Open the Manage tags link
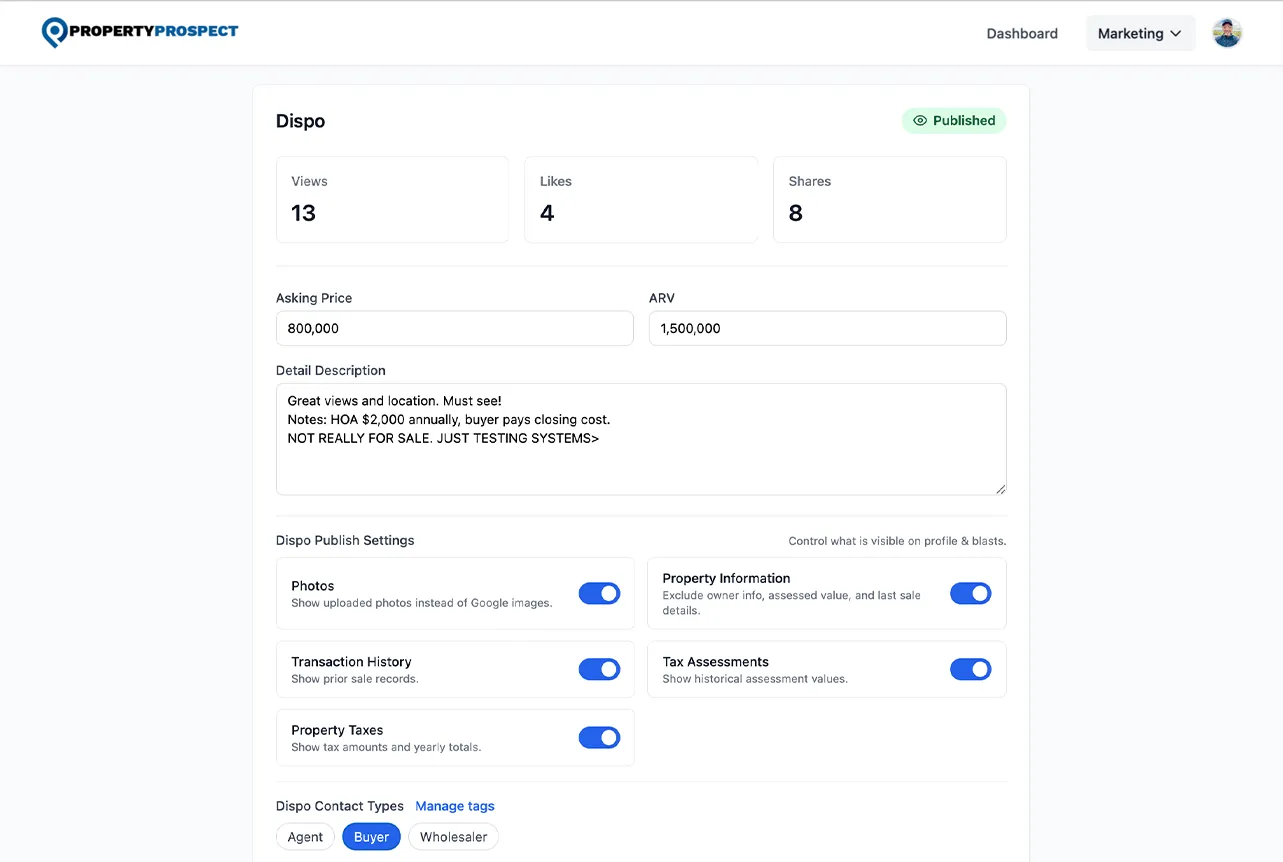This screenshot has height=862, width=1283. coord(455,806)
